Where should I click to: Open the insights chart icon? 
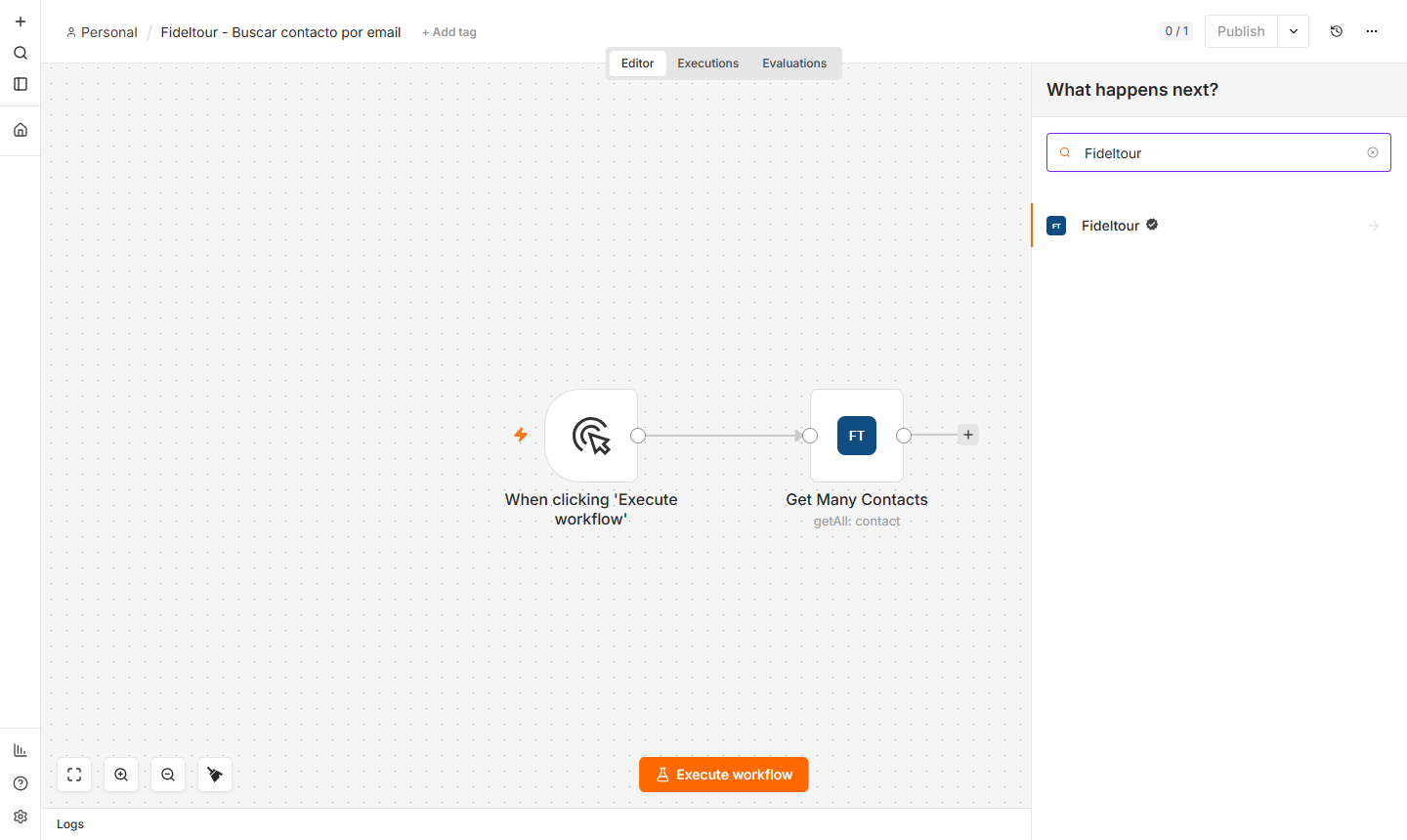[x=21, y=750]
